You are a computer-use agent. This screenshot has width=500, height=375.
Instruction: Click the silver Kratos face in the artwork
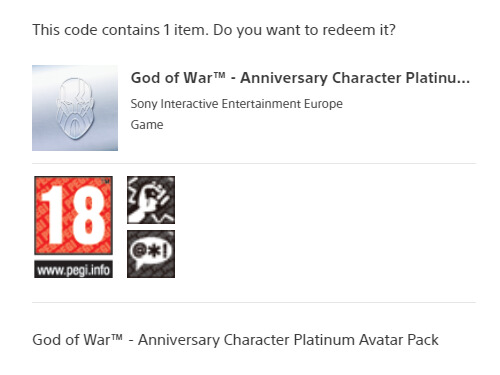[75, 109]
